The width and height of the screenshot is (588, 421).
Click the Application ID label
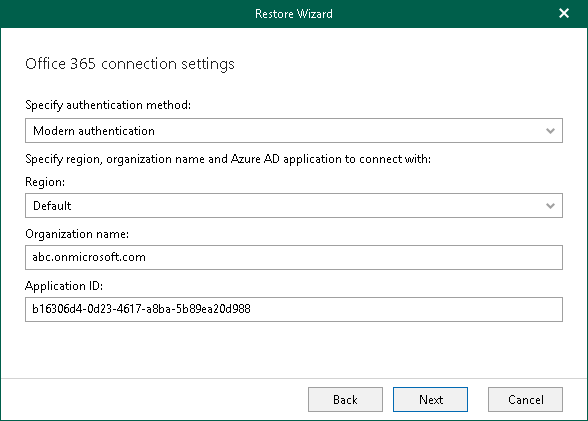(64, 286)
